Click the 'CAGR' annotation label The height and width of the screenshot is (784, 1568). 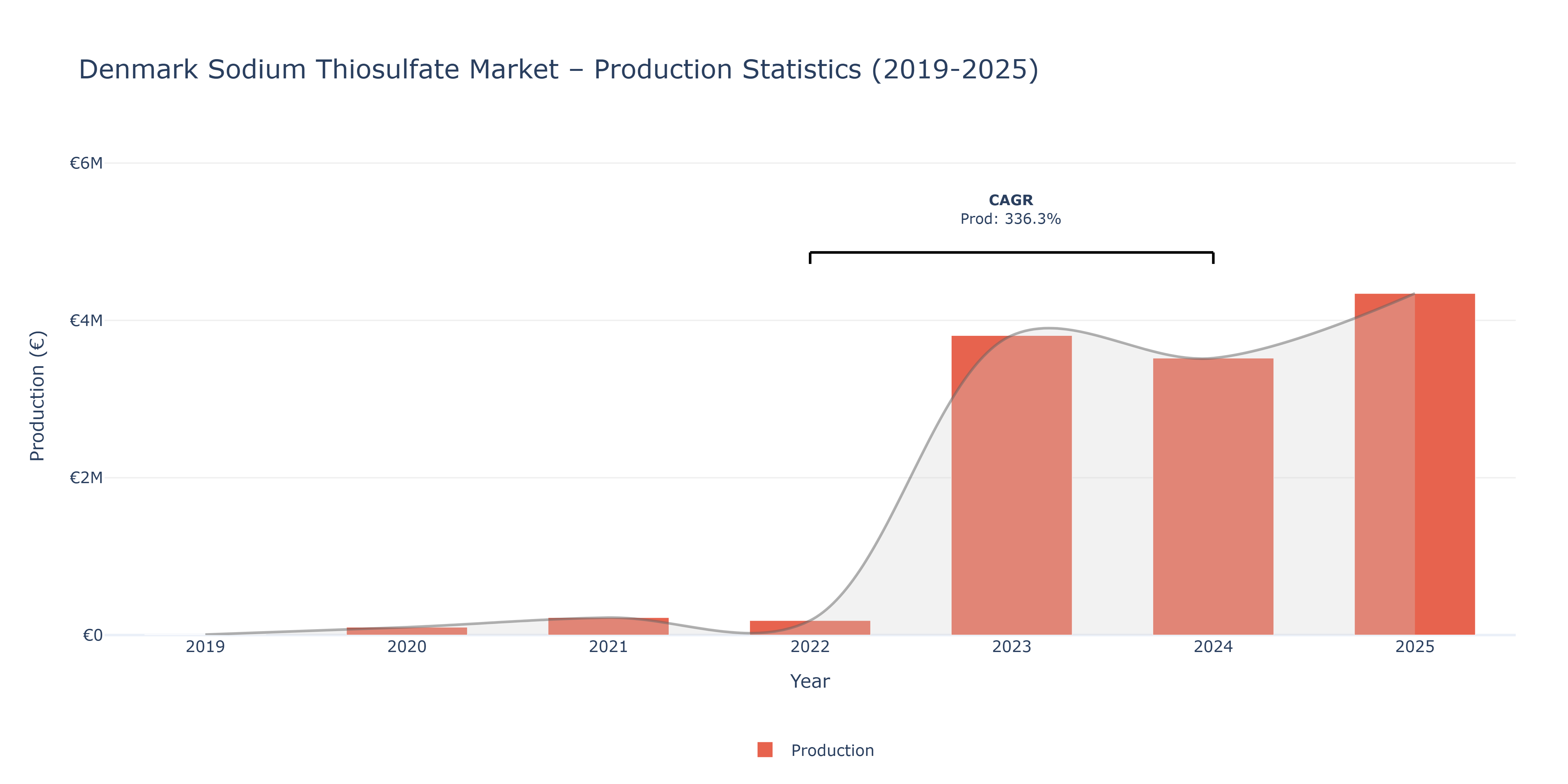click(x=1010, y=200)
